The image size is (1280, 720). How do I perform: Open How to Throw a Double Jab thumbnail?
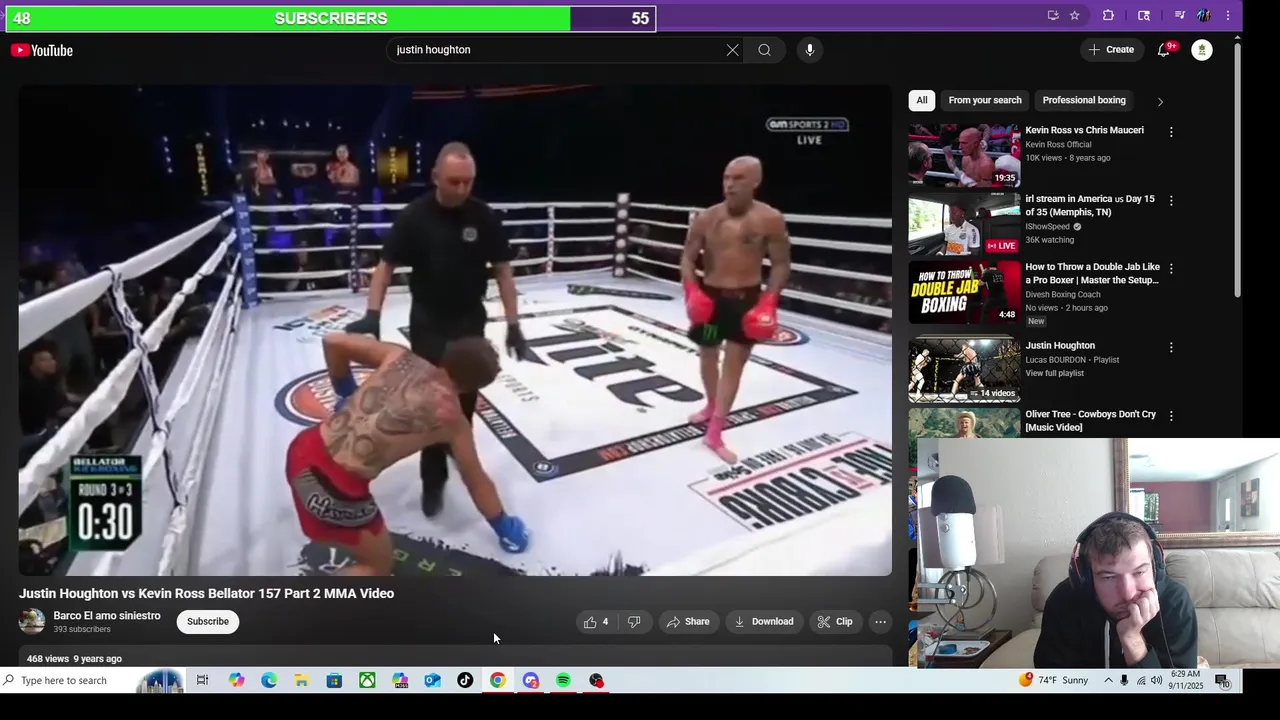[x=964, y=292]
